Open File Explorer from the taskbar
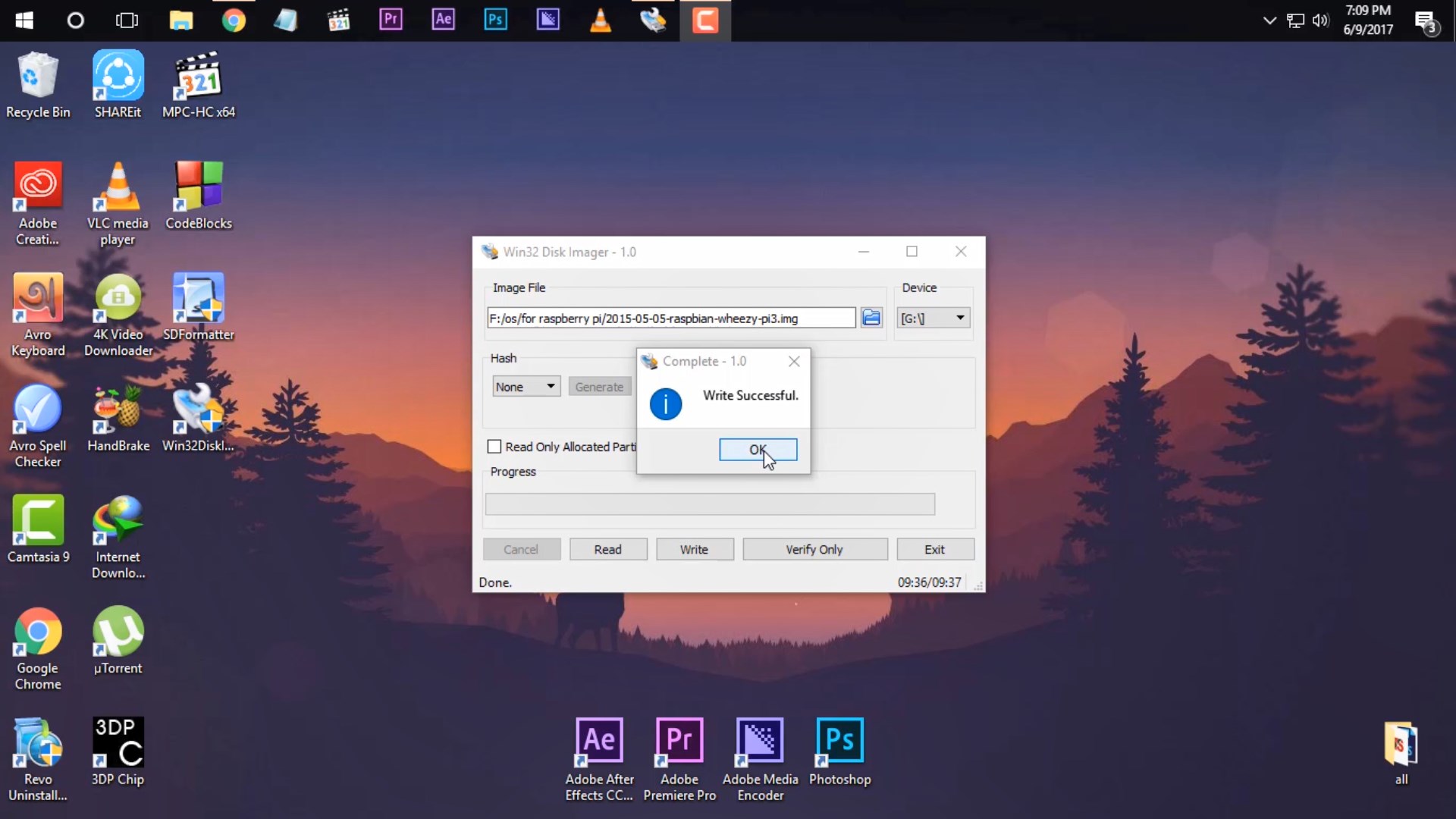 (x=181, y=20)
